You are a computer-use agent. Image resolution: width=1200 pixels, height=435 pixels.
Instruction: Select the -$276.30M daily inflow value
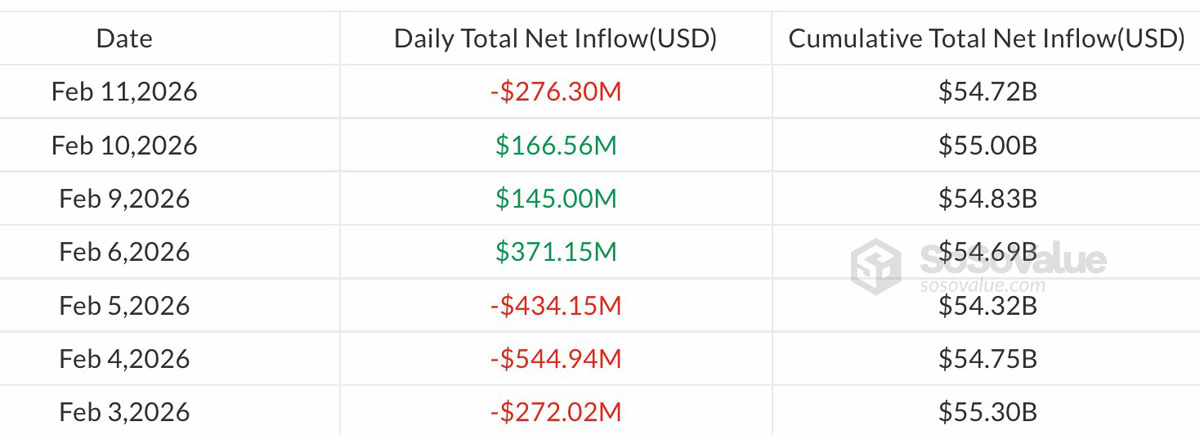[x=555, y=92]
